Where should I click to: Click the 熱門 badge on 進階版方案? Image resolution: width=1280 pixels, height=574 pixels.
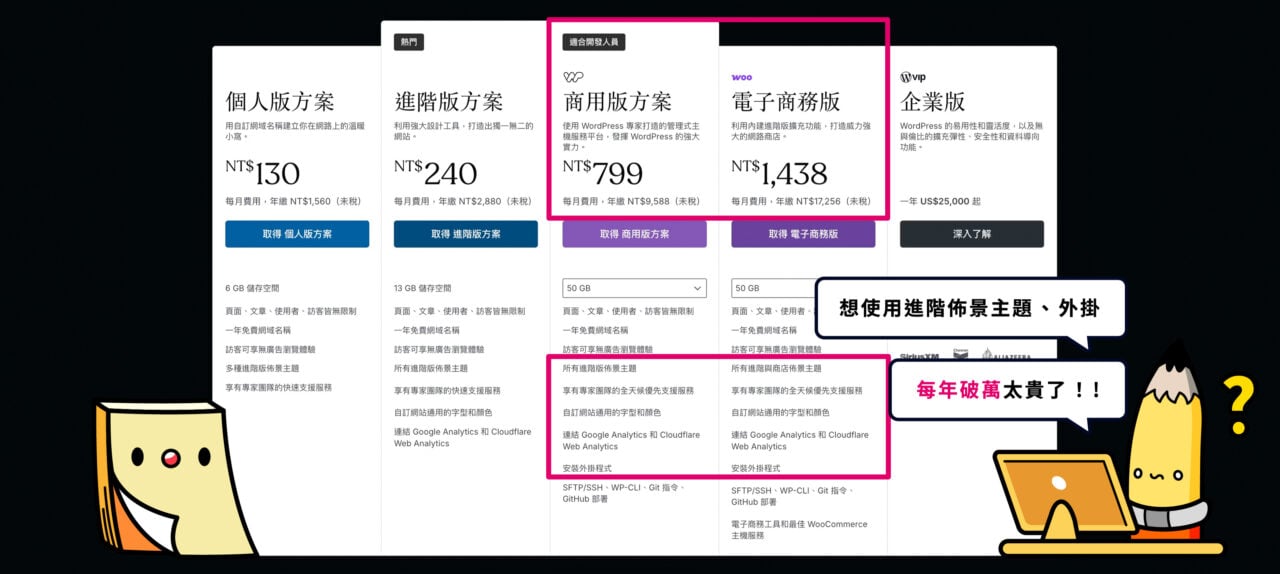[410, 42]
